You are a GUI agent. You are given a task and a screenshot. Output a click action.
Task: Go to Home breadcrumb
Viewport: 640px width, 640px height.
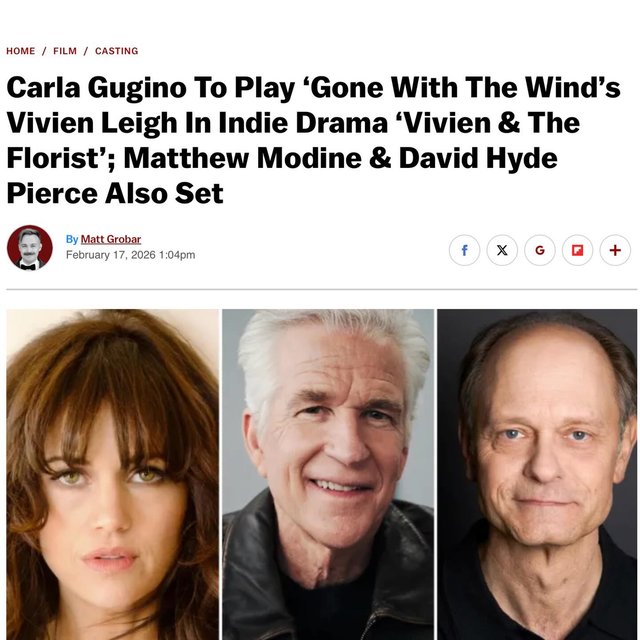click(x=21, y=51)
